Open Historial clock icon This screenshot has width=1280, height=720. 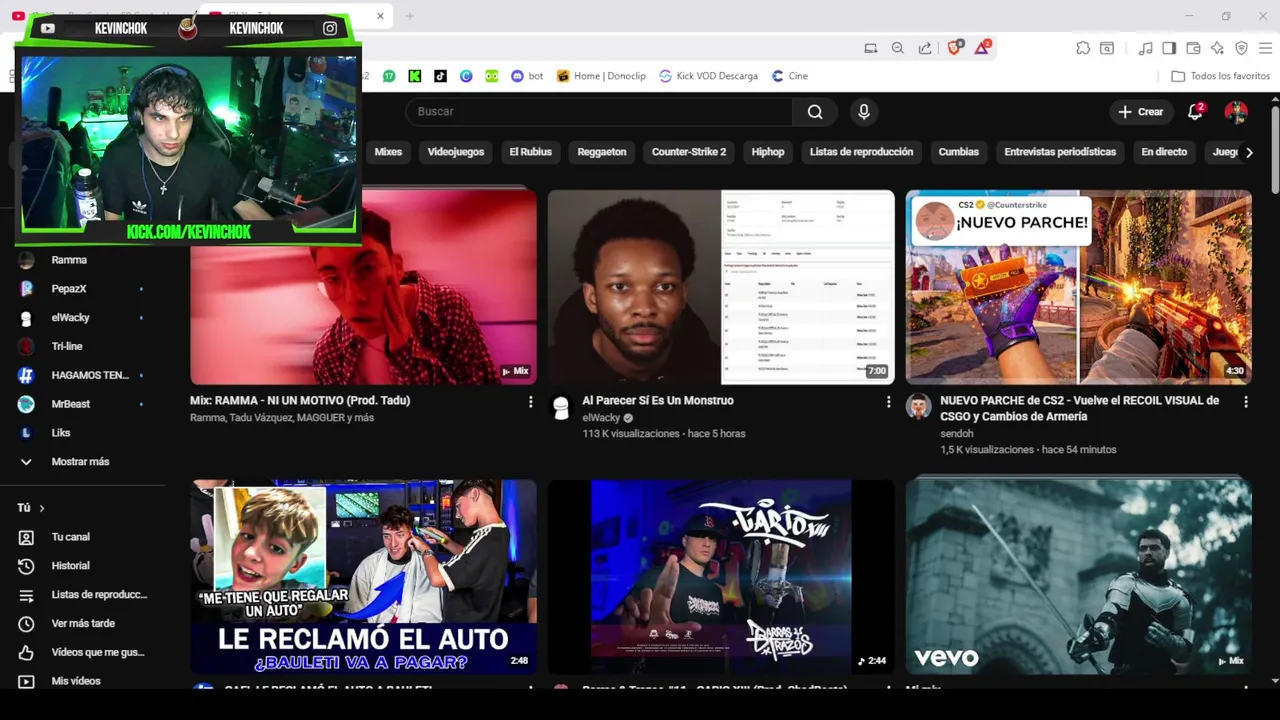tap(26, 566)
